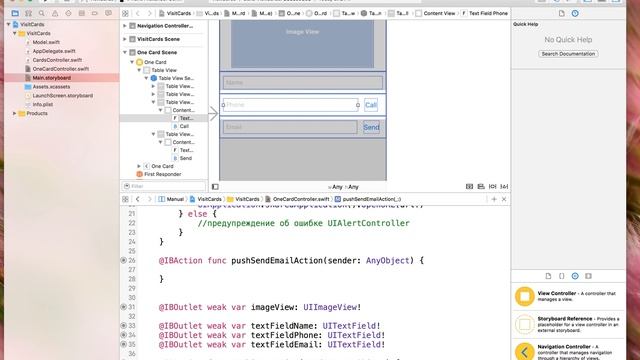Show the Object library
Viewport: 640px width, 360px height.
[575, 276]
